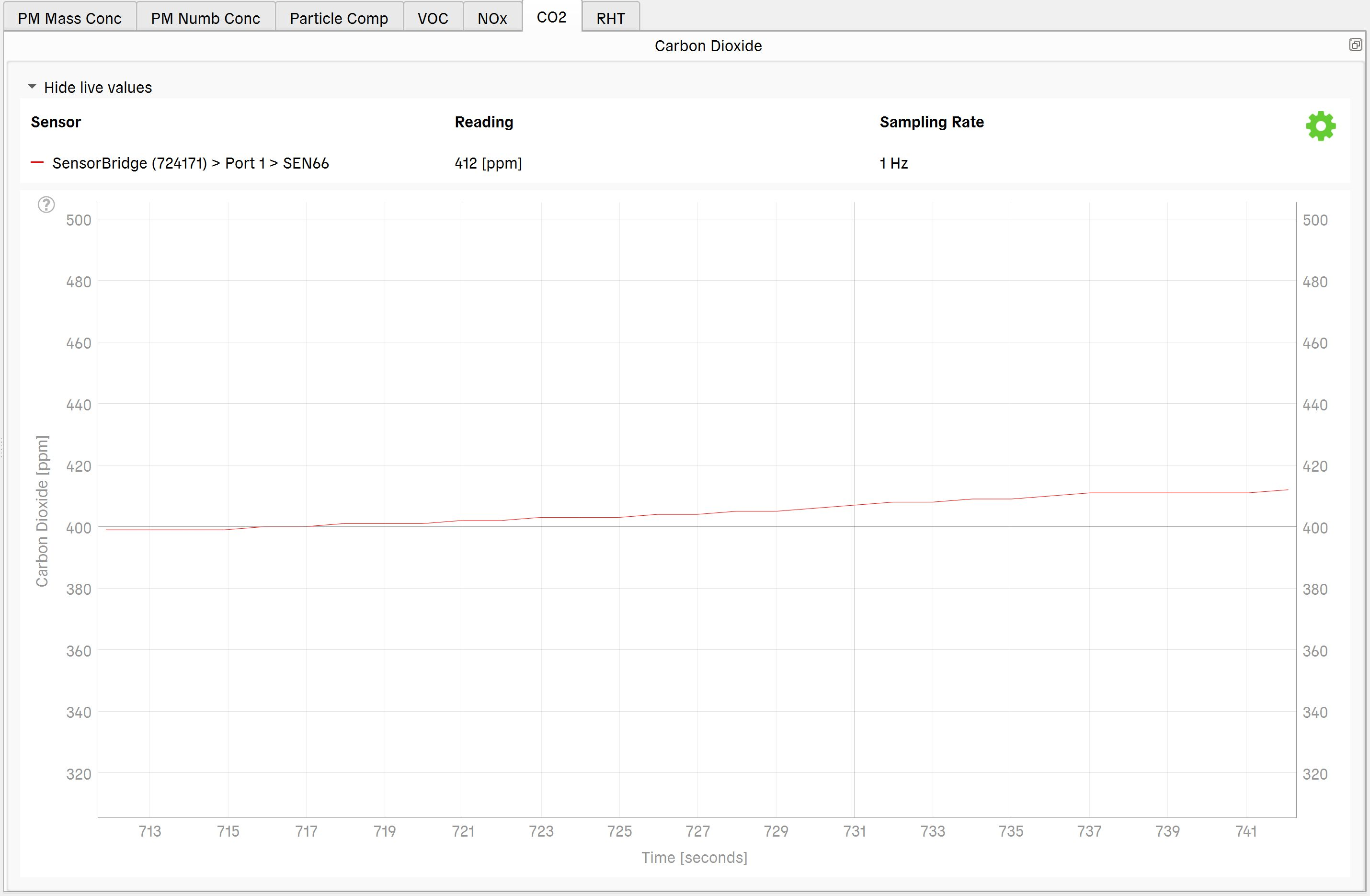Select the CO2 tab
Screen dimensions: 1370x896
[x=551, y=17]
